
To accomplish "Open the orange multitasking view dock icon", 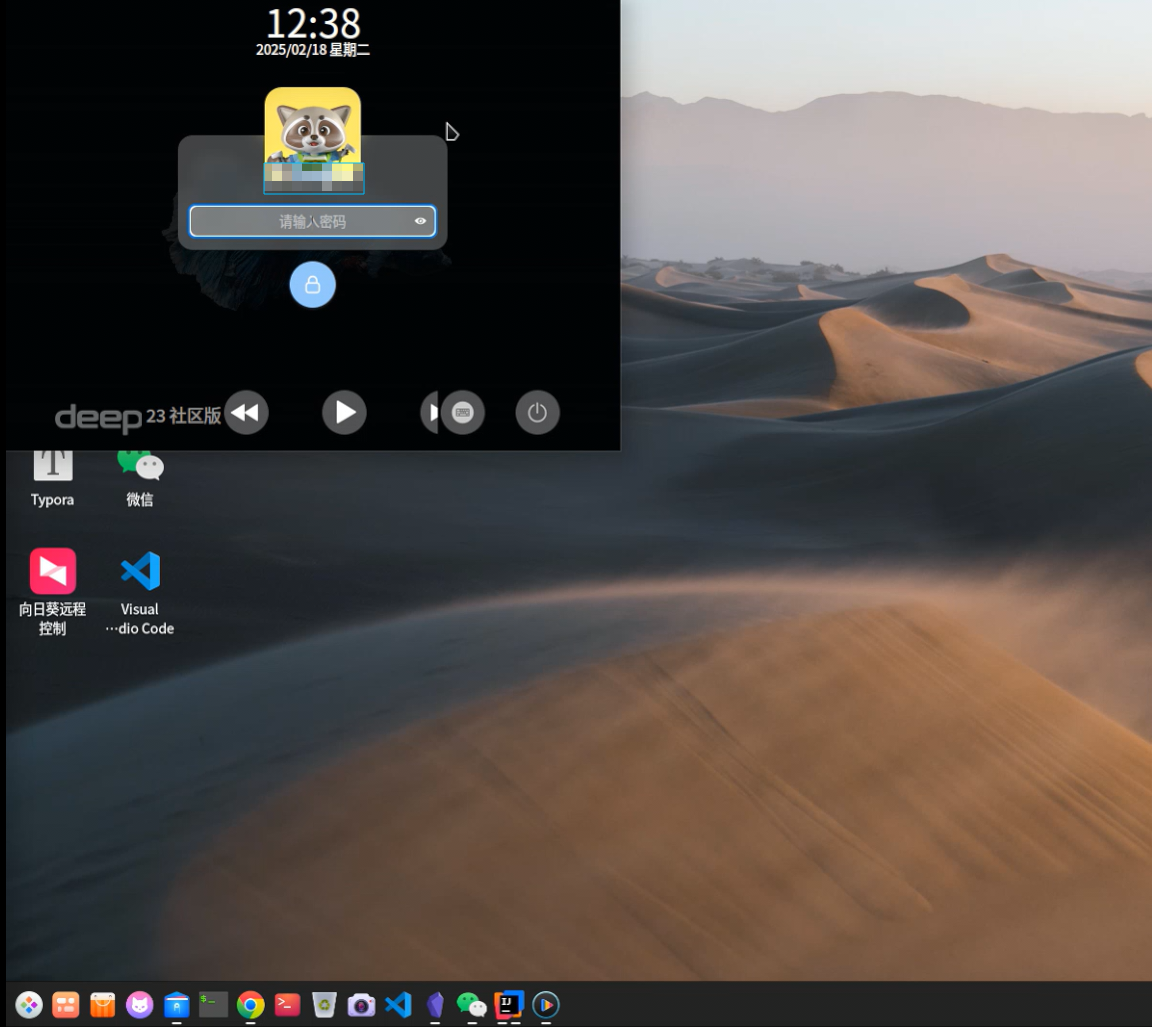I will 65,1004.
